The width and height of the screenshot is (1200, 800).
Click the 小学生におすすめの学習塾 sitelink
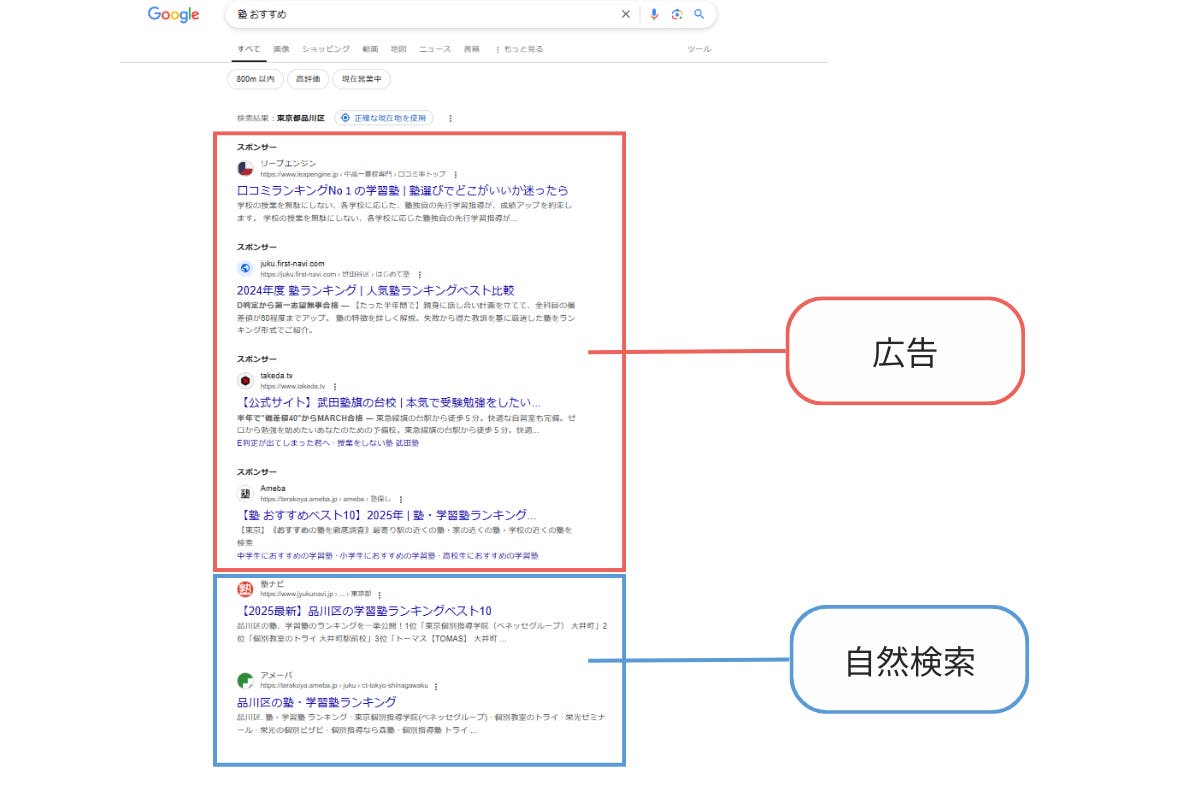(x=386, y=555)
